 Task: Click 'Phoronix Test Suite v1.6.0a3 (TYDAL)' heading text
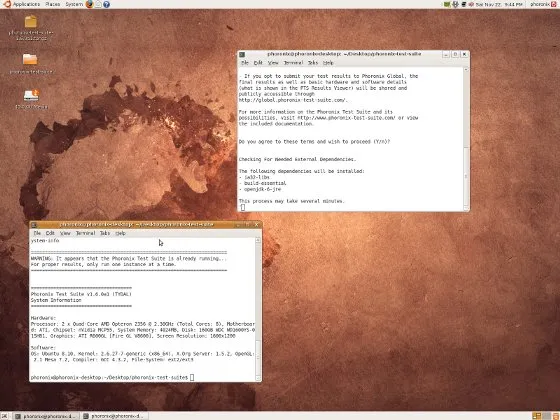pos(81,294)
